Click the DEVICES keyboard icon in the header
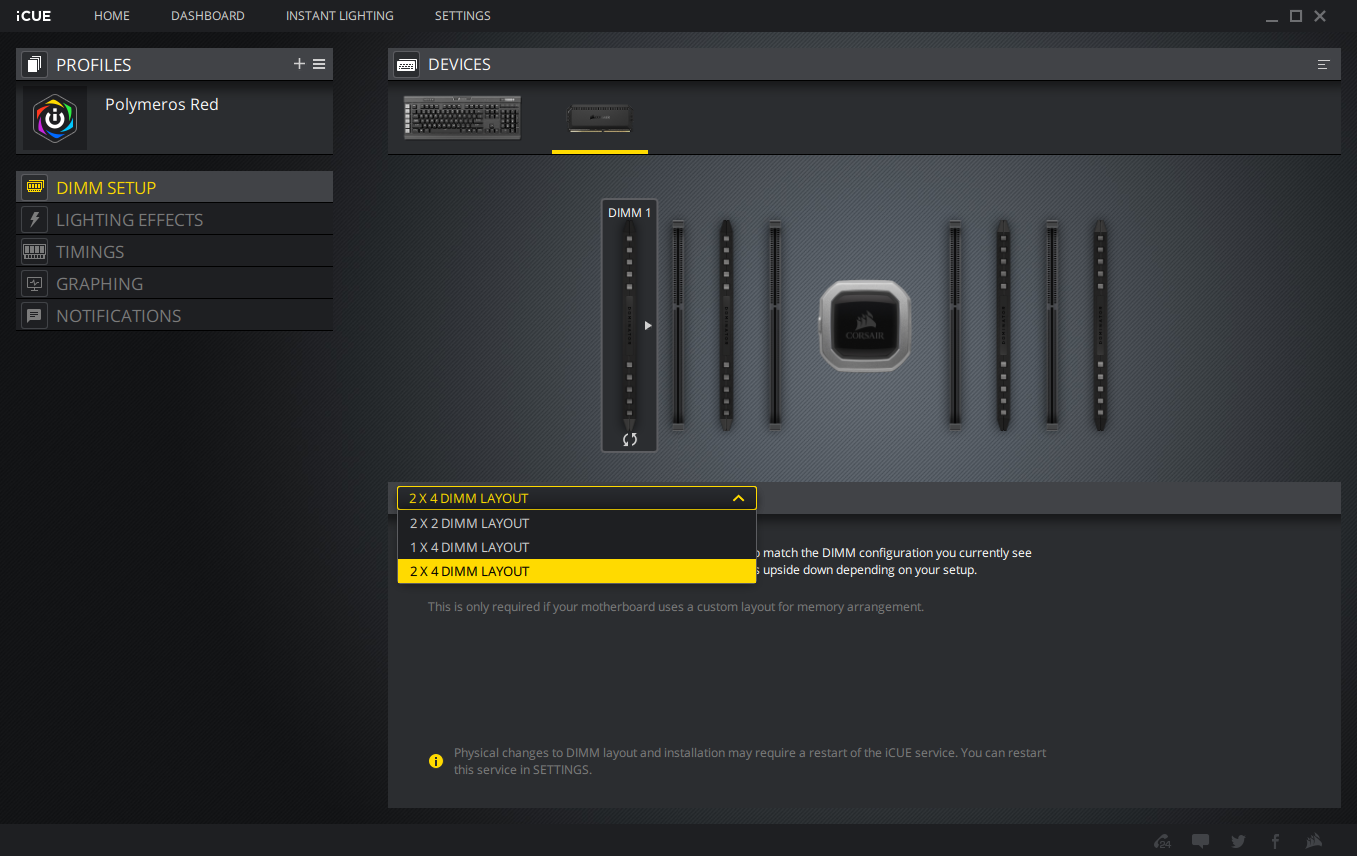This screenshot has width=1357, height=856. (x=407, y=65)
